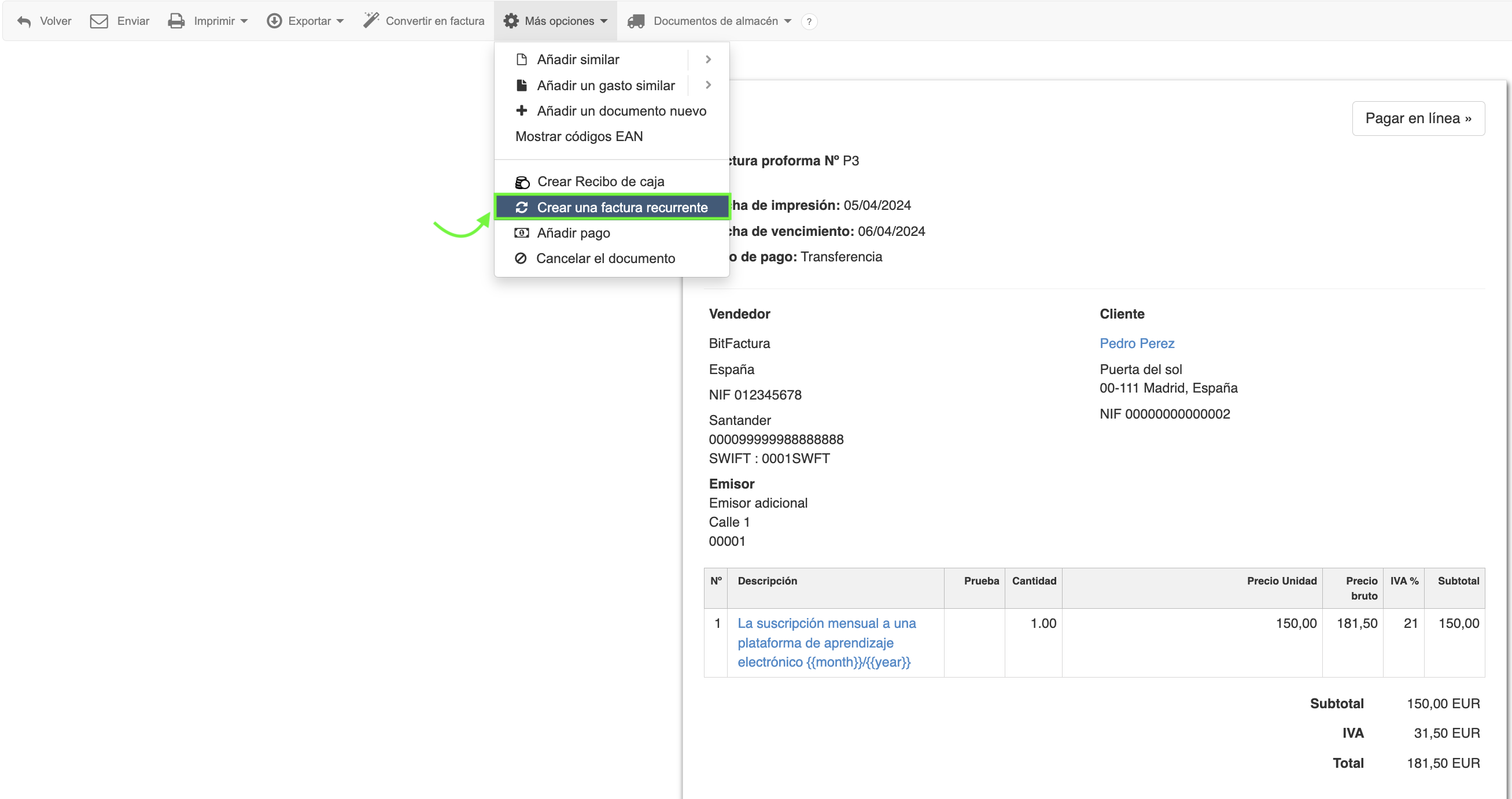Choose Cancelar el documento from menu

(605, 258)
